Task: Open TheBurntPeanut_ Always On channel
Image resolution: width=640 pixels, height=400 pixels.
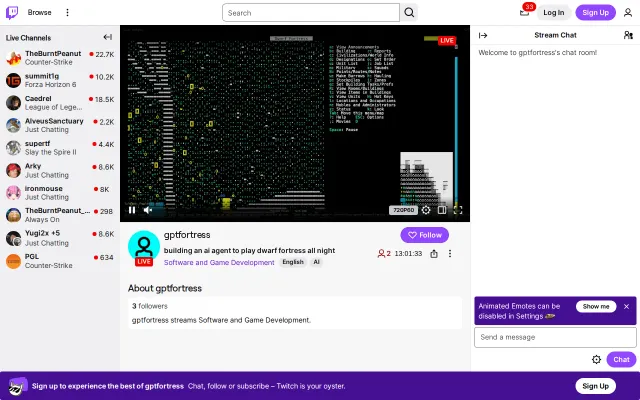Action: click(60, 215)
